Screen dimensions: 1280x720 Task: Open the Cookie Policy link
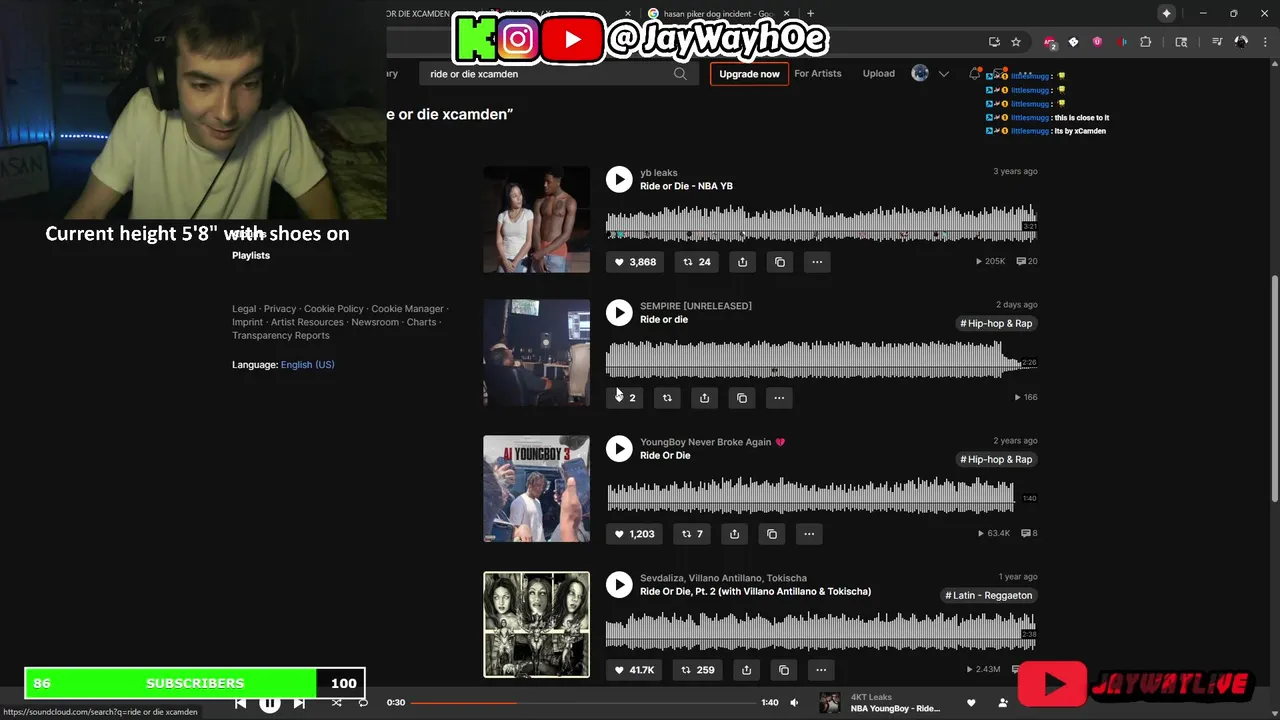(334, 309)
